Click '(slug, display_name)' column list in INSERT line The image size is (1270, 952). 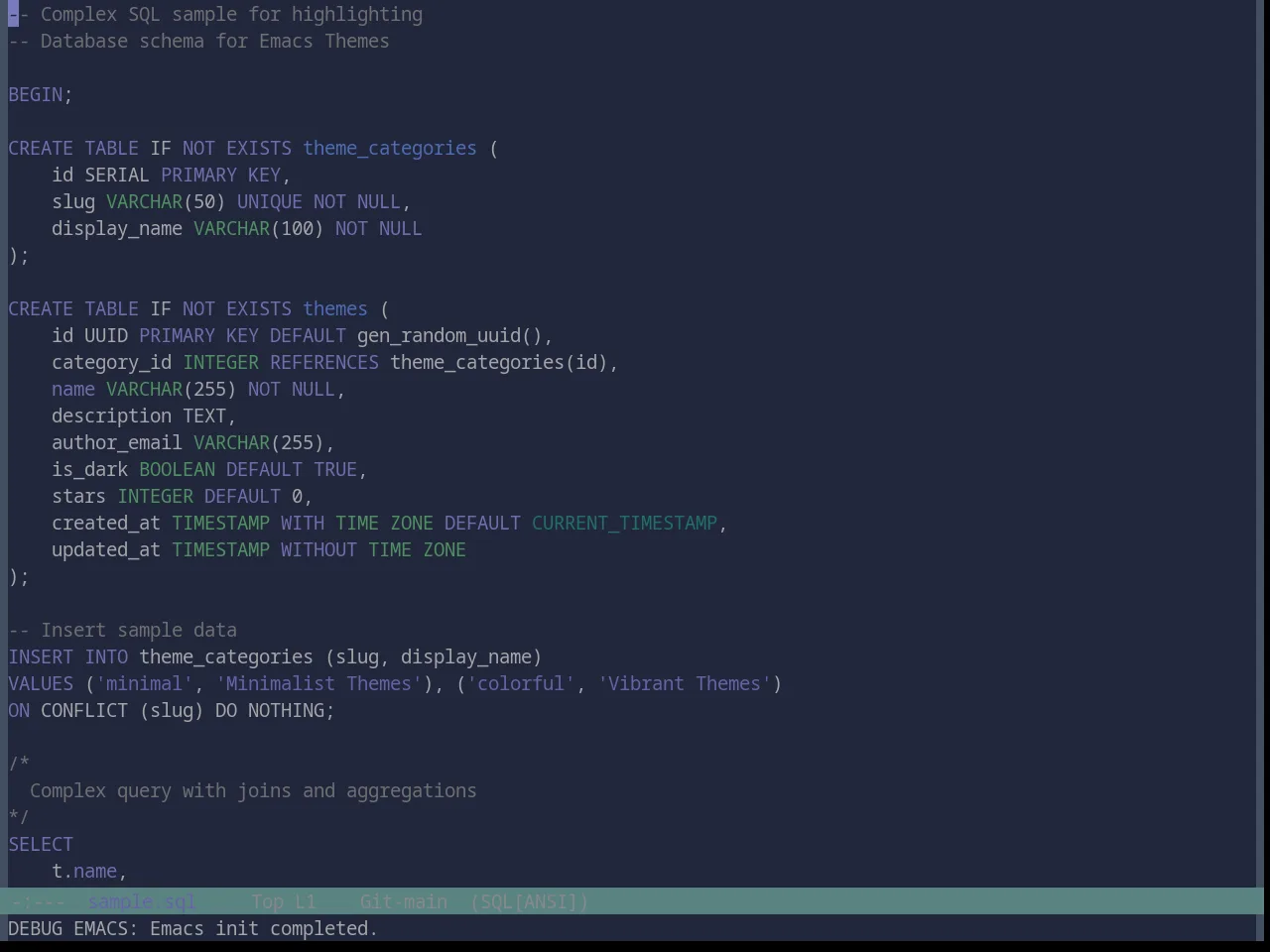click(x=434, y=656)
